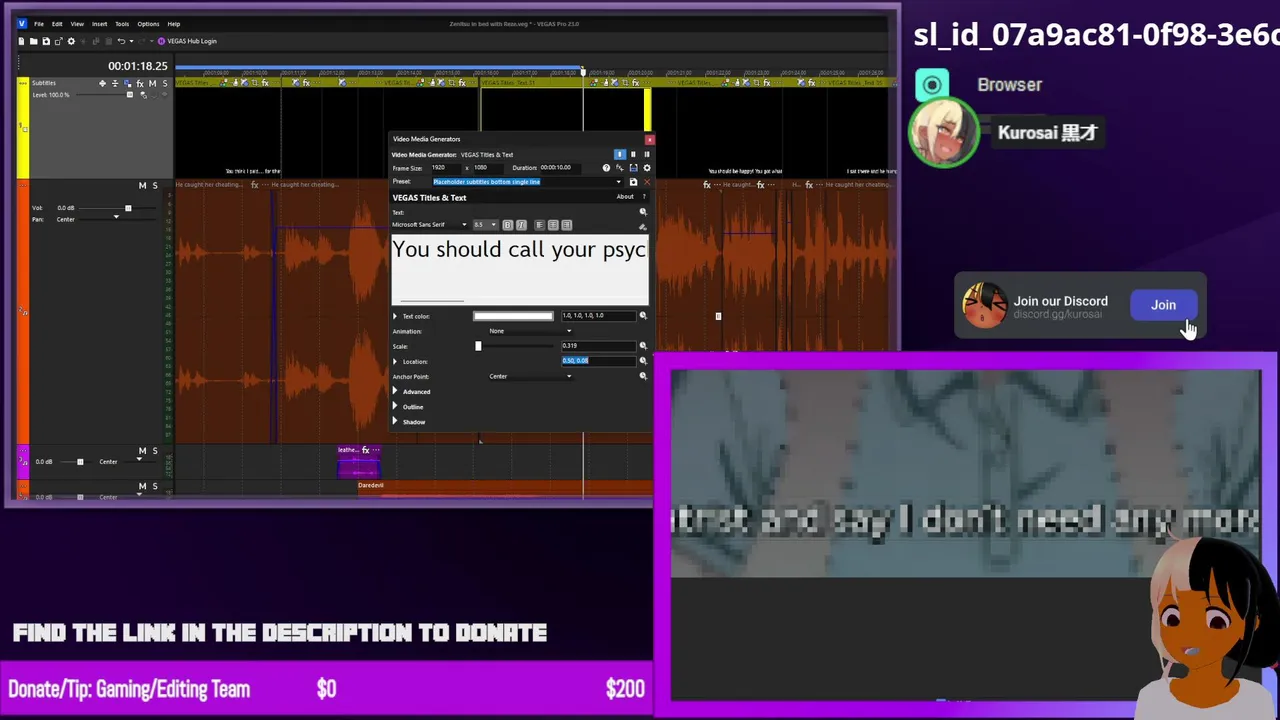Click the Undo arrow in the toolbar
The height and width of the screenshot is (720, 1280).
pyautogui.click(x=121, y=41)
